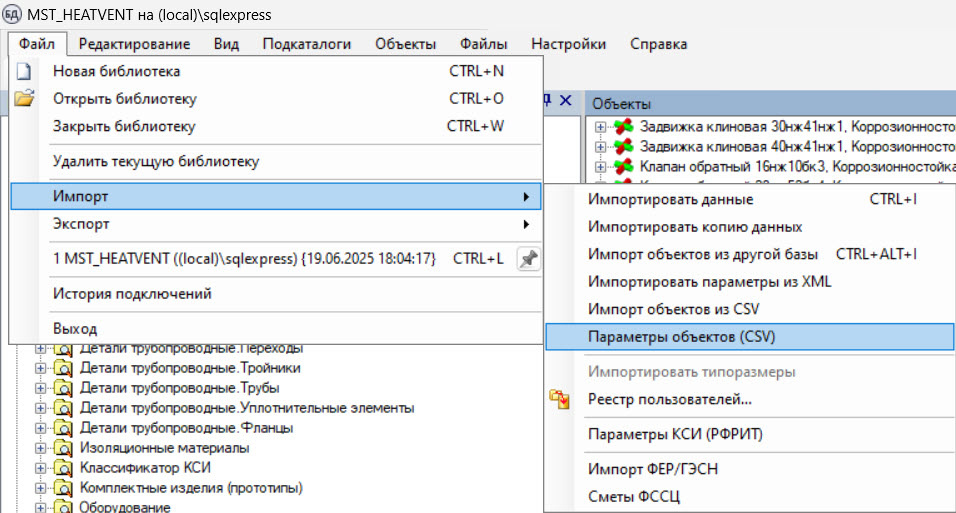Screen dimensions: 956x513
Task: Click the pin icon beside recent connection
Action: [x=528, y=259]
